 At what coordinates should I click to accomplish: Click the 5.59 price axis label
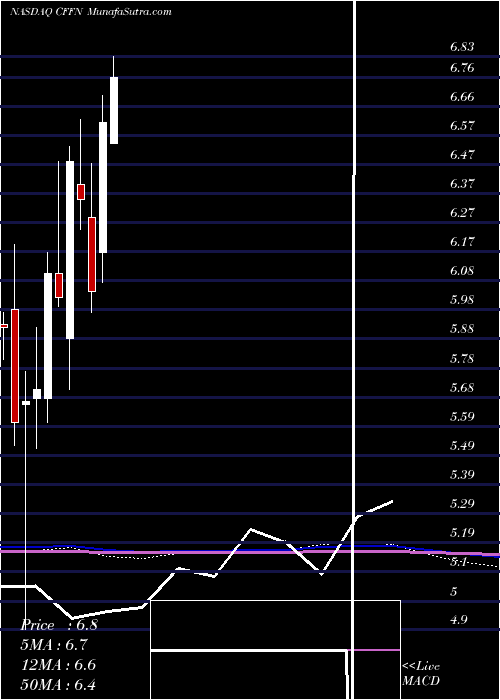point(462,417)
